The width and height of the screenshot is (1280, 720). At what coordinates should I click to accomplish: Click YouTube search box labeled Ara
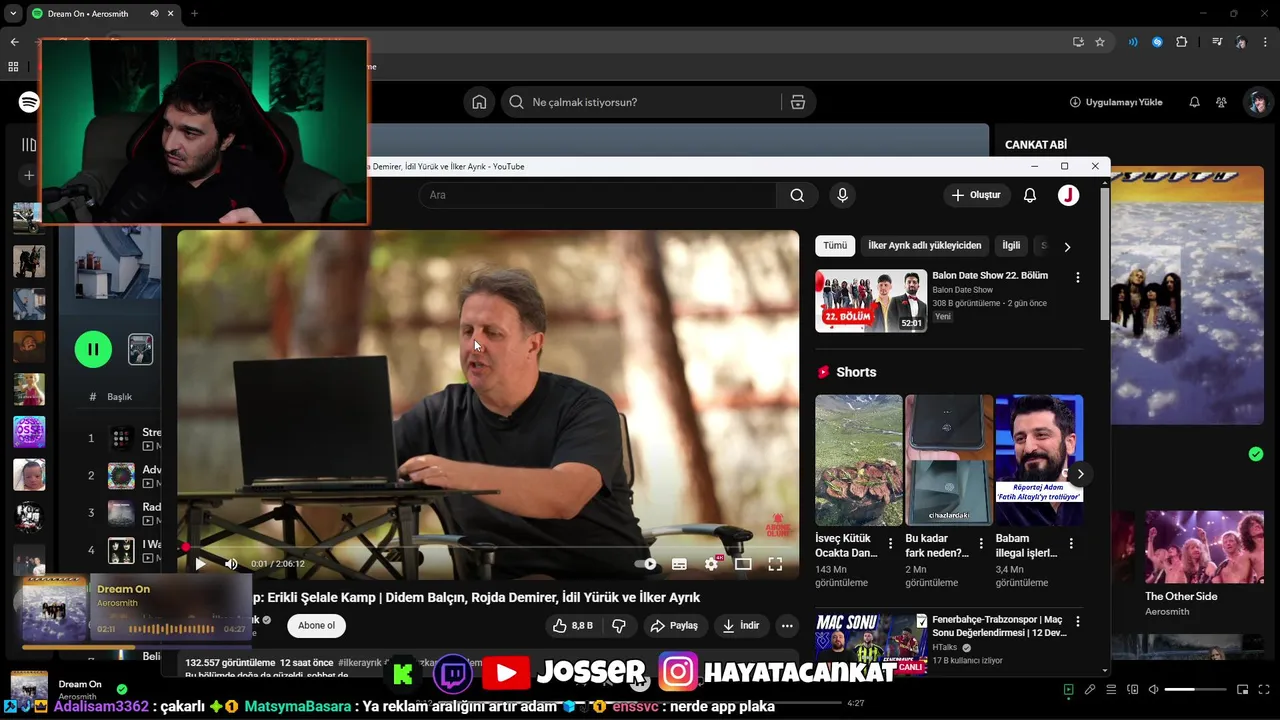(598, 195)
